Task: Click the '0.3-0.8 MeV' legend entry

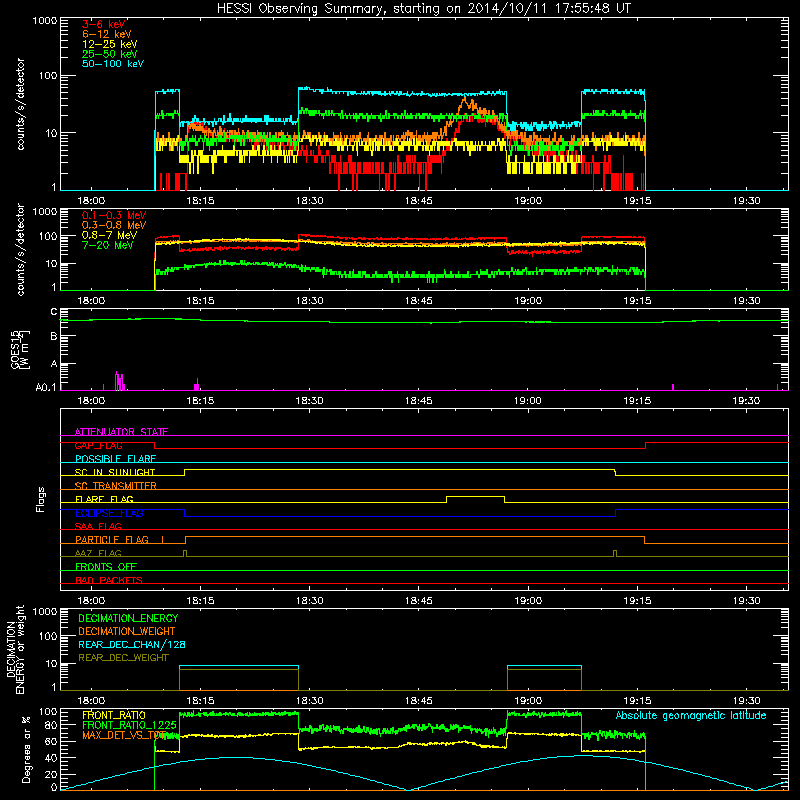Action: [114, 226]
